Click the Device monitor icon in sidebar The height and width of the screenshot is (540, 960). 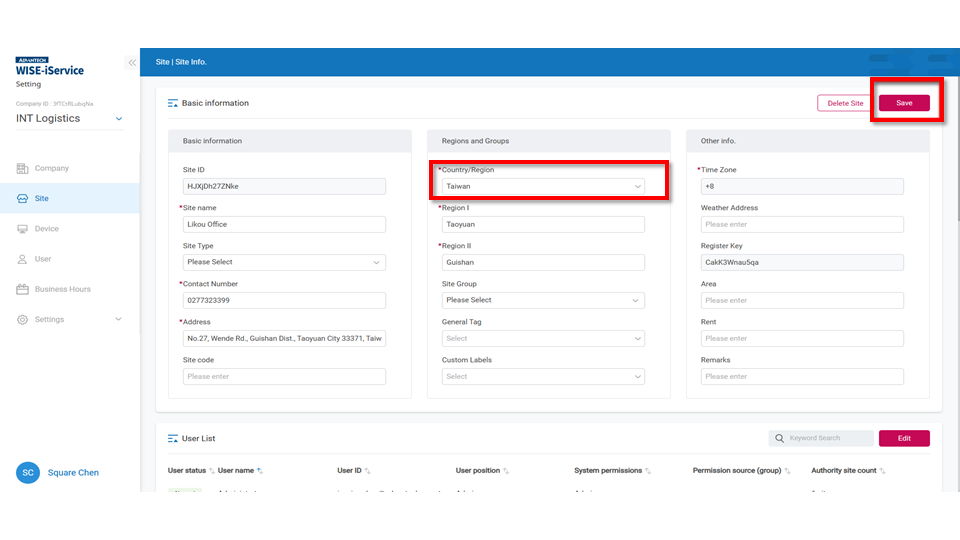coord(23,229)
